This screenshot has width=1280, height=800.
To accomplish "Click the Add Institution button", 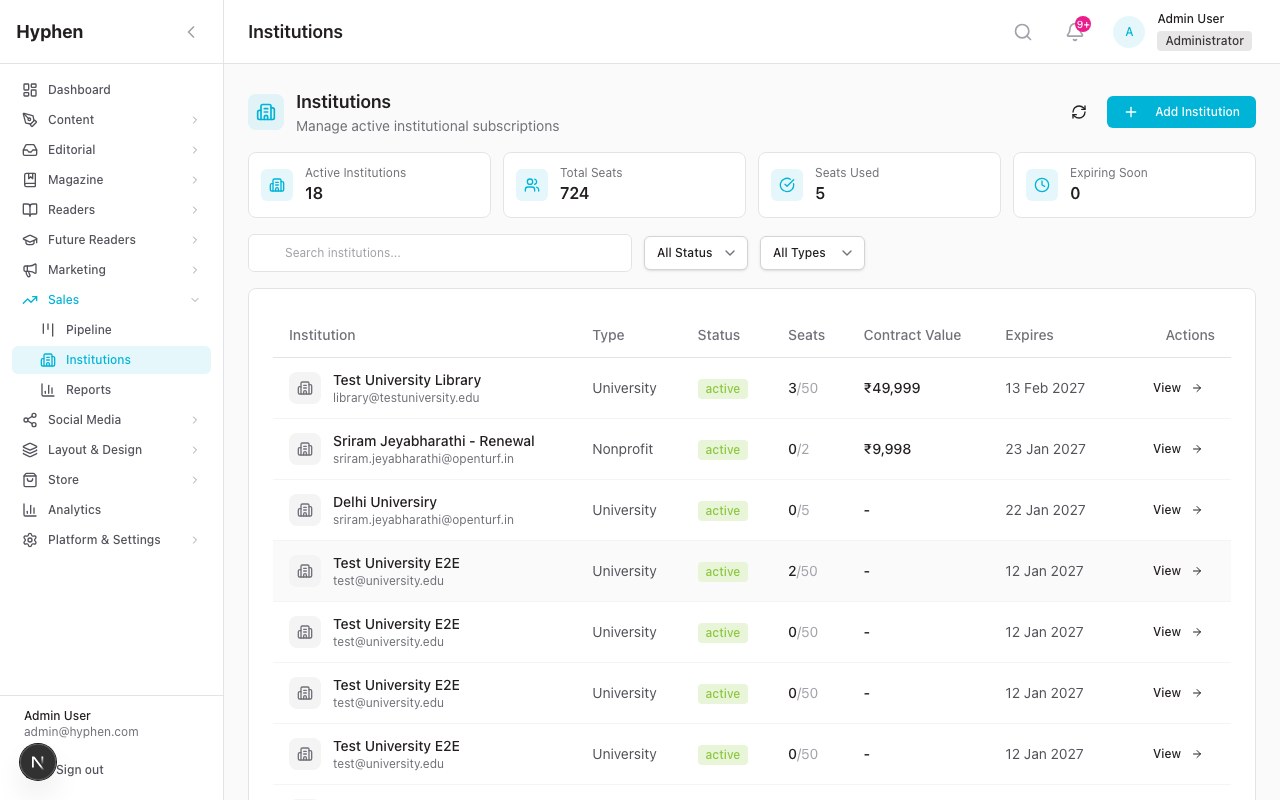I will pos(1181,112).
